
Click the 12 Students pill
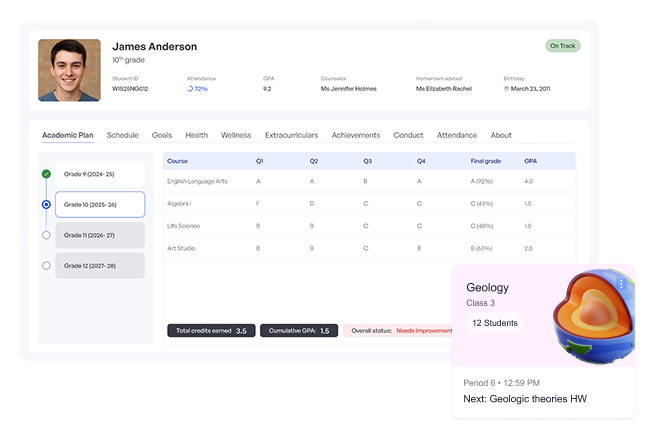tap(495, 323)
